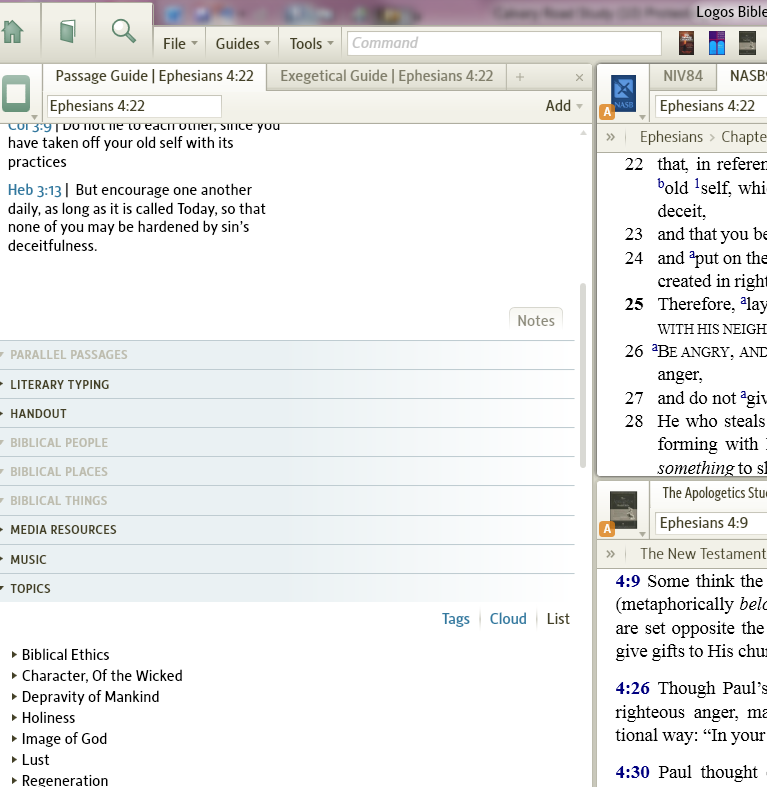
Task: Expand Biblical People section
Action: 287,443
